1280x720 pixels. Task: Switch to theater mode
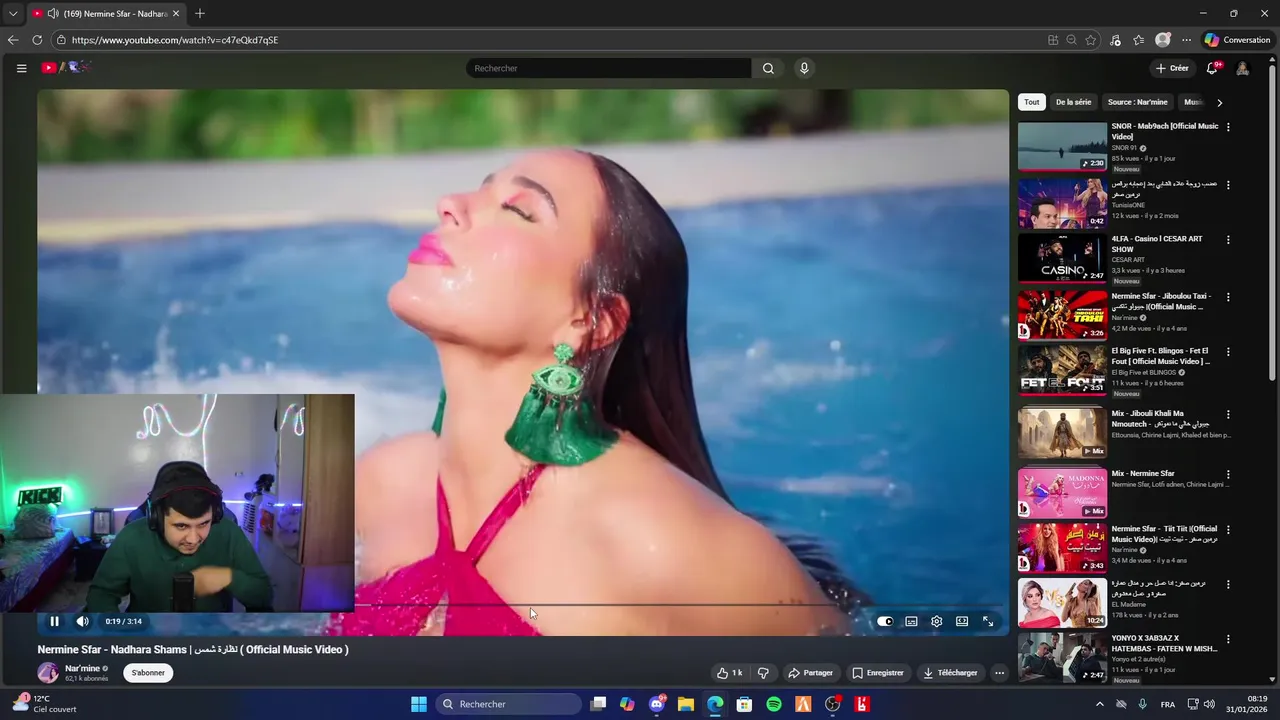coord(962,621)
